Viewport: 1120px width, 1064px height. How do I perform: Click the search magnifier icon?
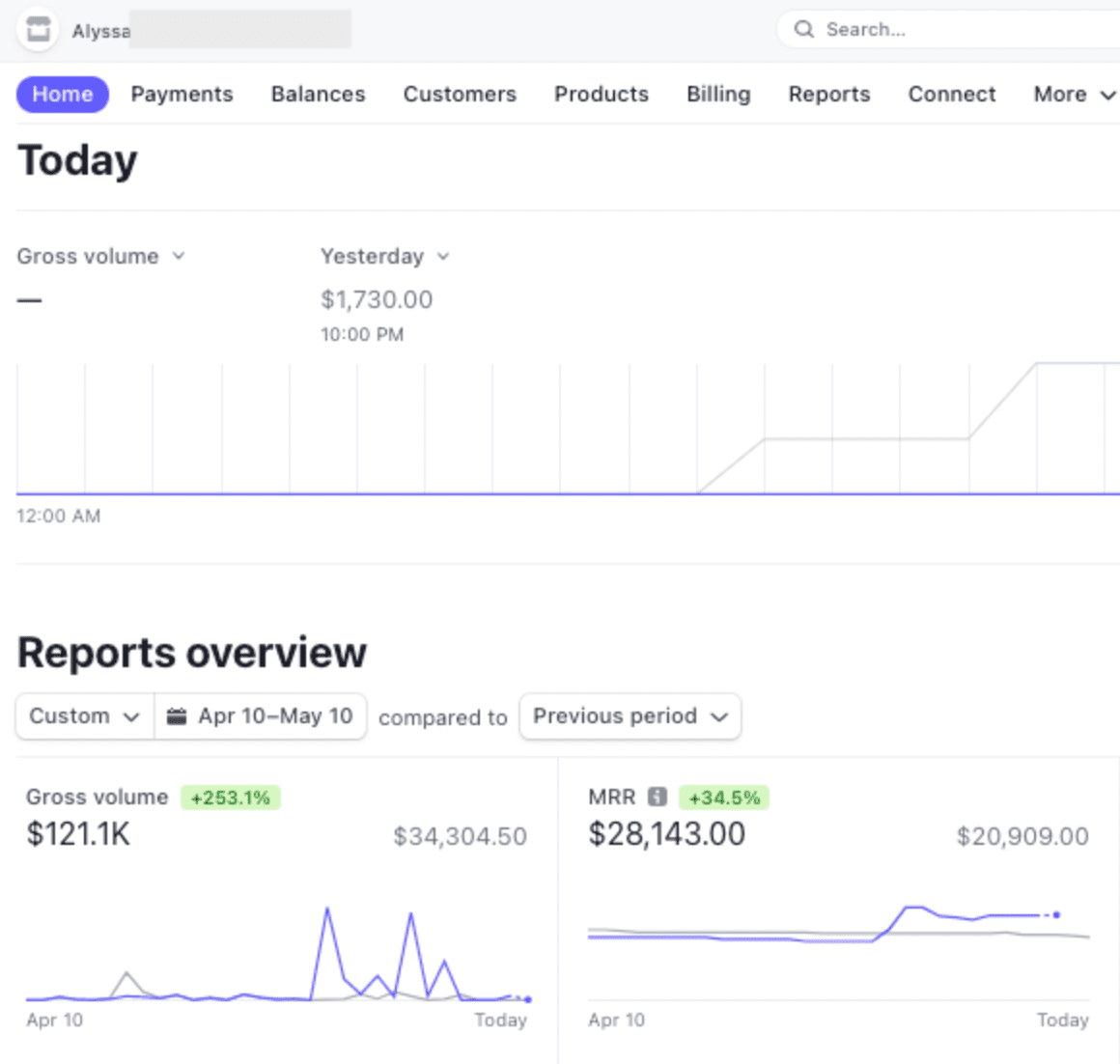click(803, 30)
